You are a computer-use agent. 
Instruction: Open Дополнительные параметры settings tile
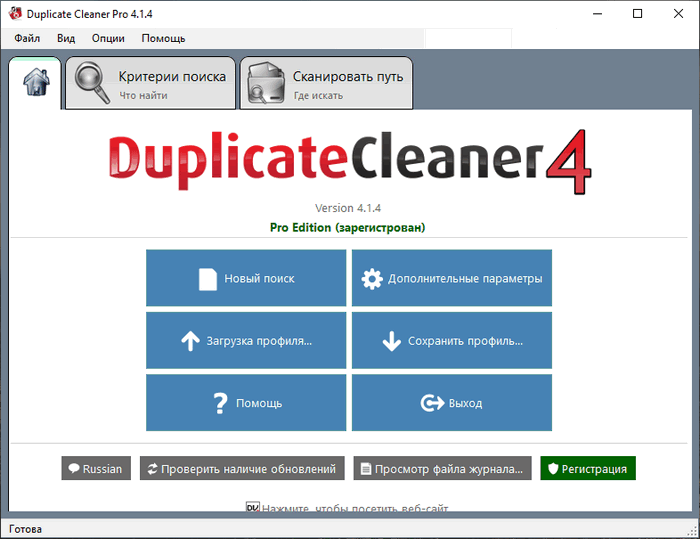452,278
